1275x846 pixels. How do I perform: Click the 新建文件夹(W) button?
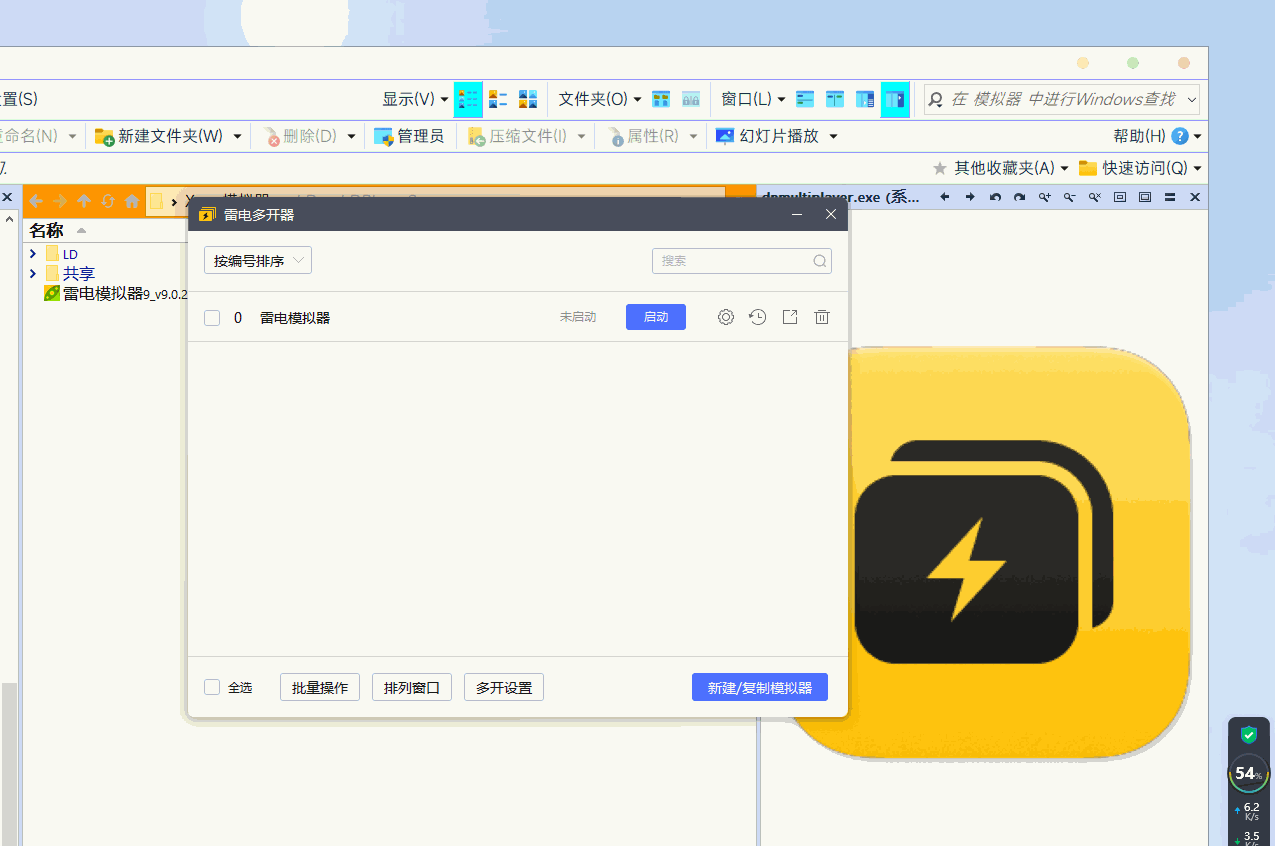point(159,136)
